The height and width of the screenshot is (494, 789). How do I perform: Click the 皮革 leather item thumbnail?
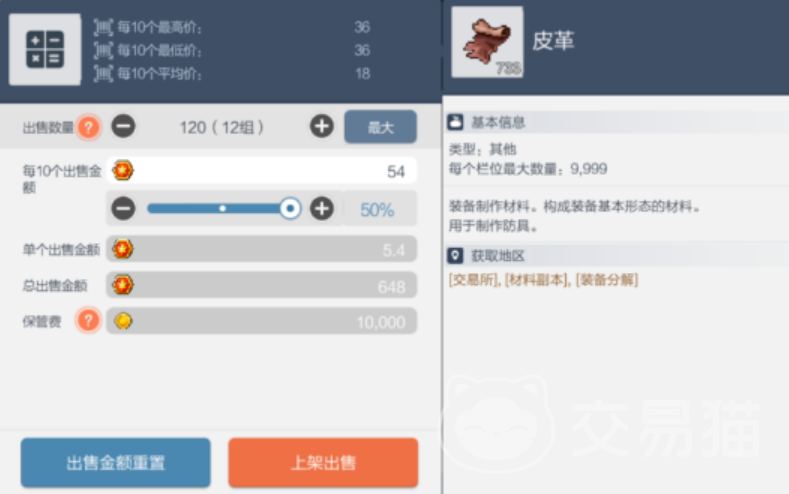pyautogui.click(x=487, y=42)
